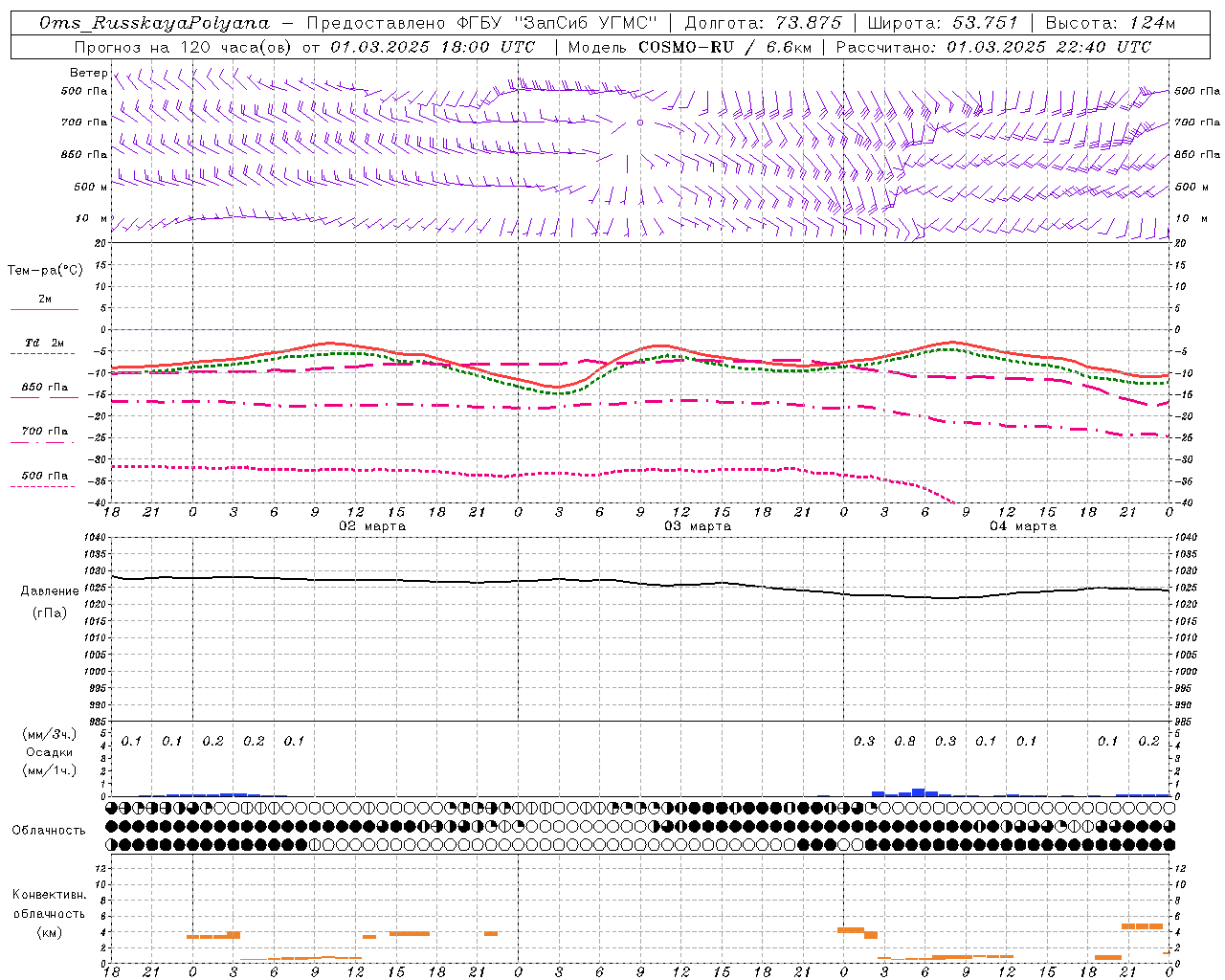Click the "04 марта" date label
Image resolution: width=1225 pixels, height=980 pixels.
(1023, 525)
